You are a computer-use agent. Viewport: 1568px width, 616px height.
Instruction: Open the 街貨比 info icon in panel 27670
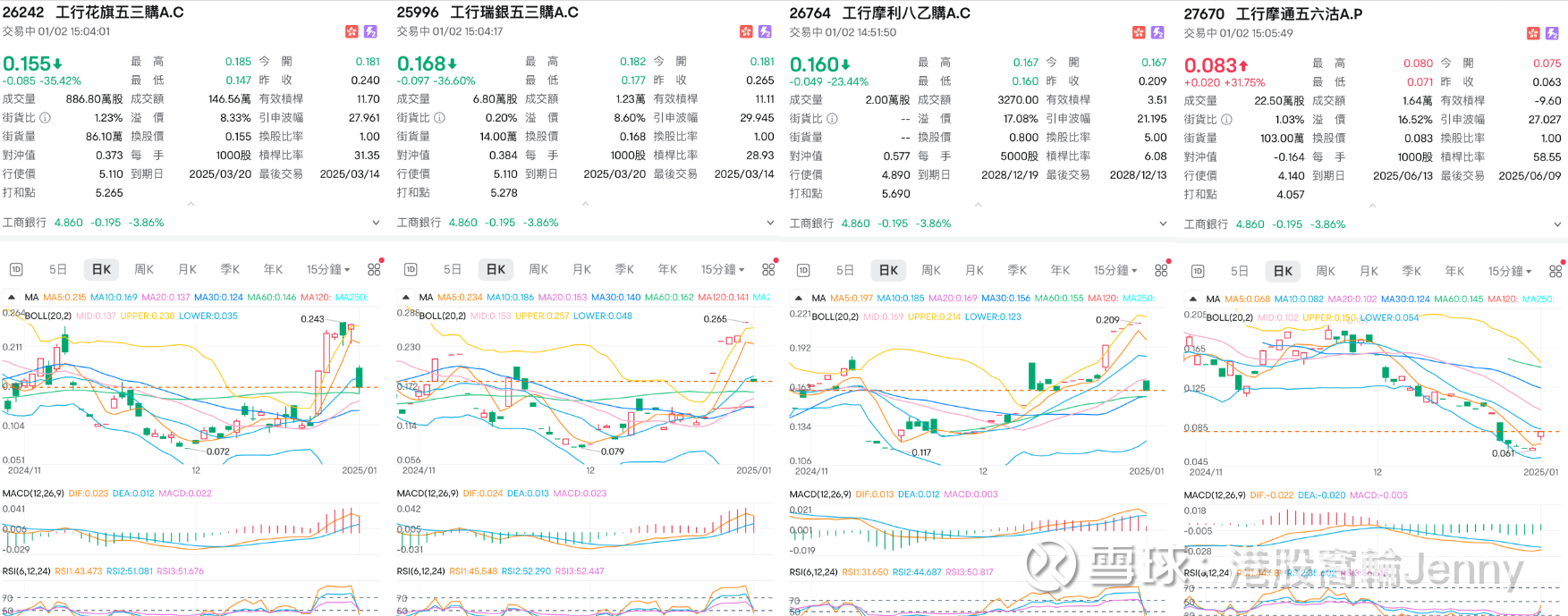click(x=1226, y=119)
